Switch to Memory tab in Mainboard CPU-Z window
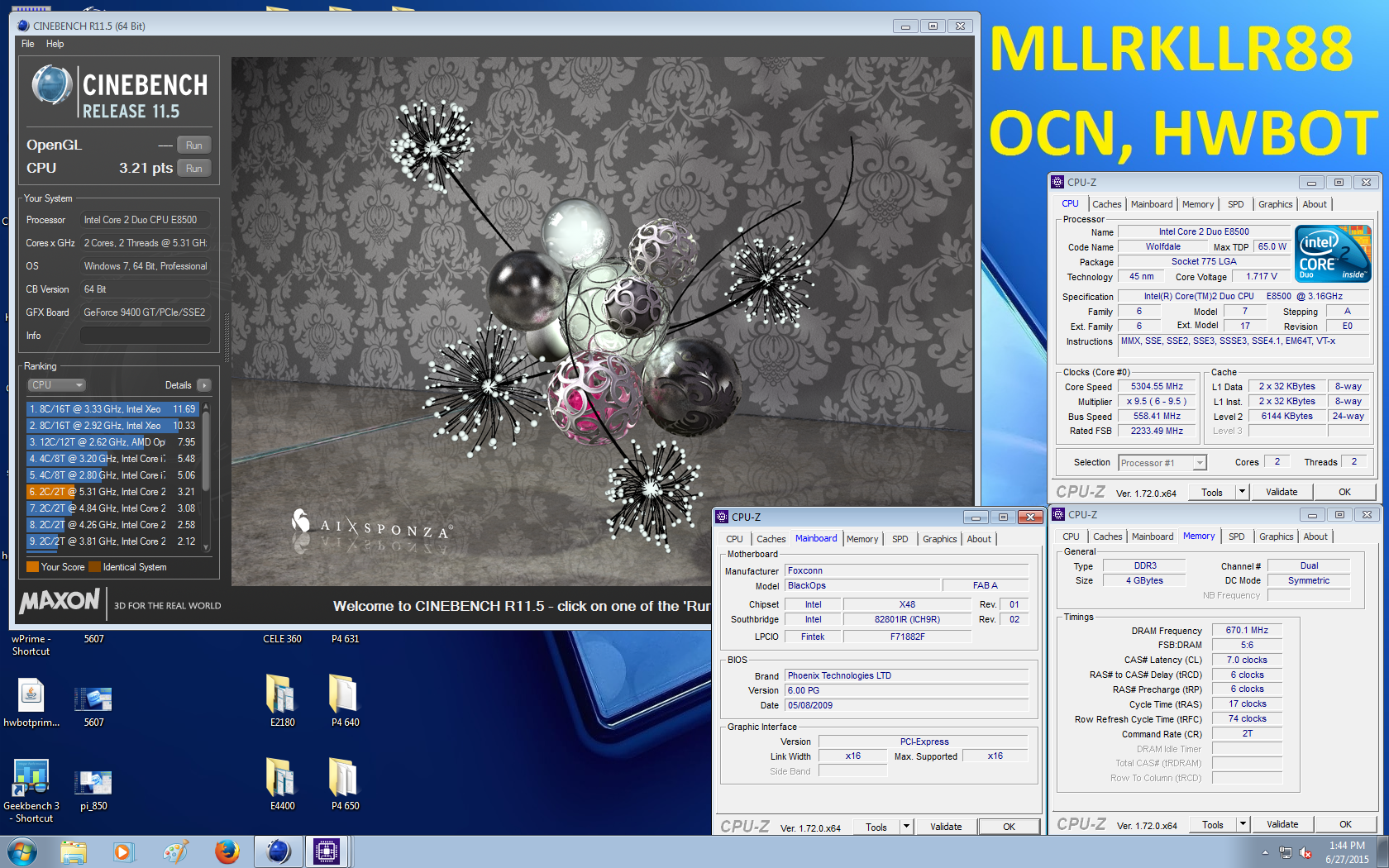The height and width of the screenshot is (868, 1389). tap(862, 539)
